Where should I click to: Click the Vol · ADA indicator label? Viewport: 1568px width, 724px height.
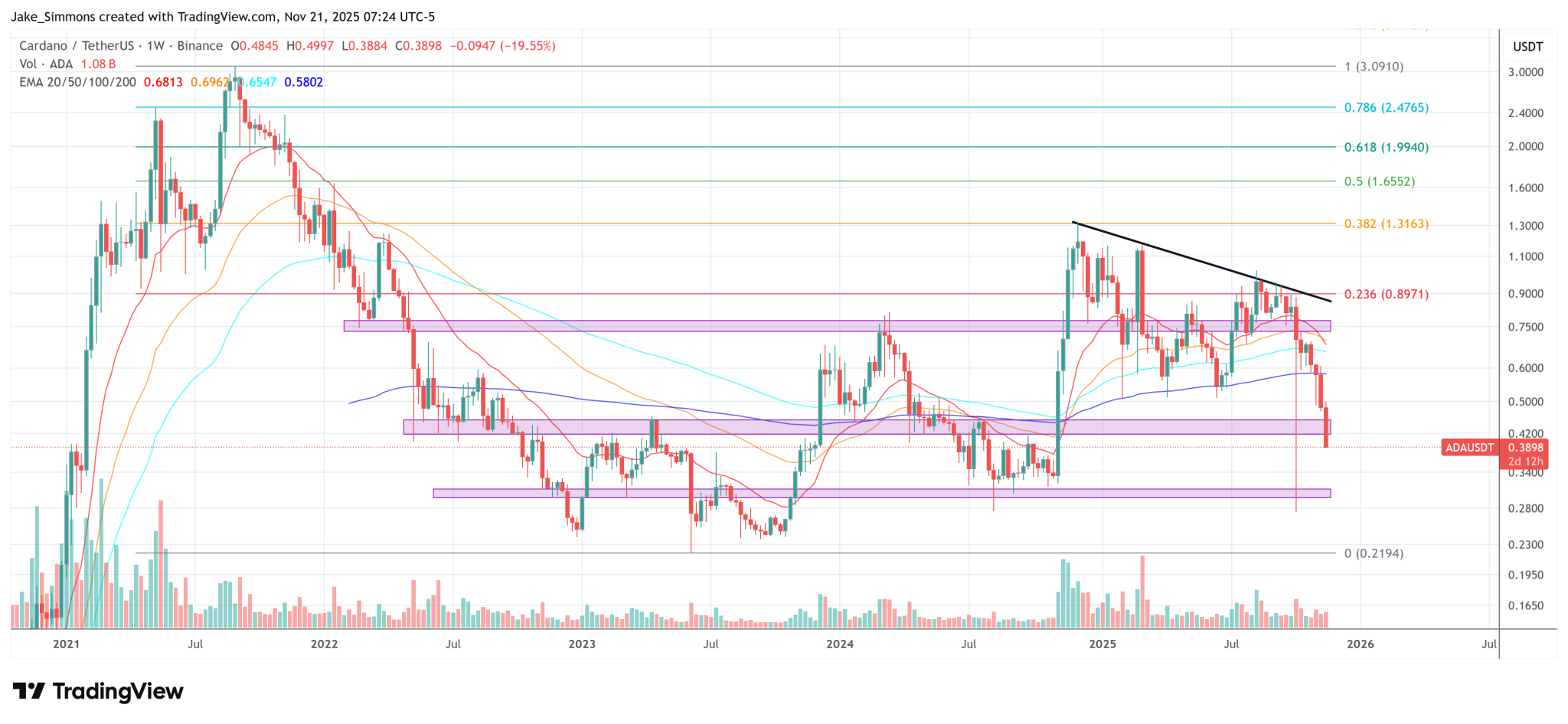[x=47, y=64]
